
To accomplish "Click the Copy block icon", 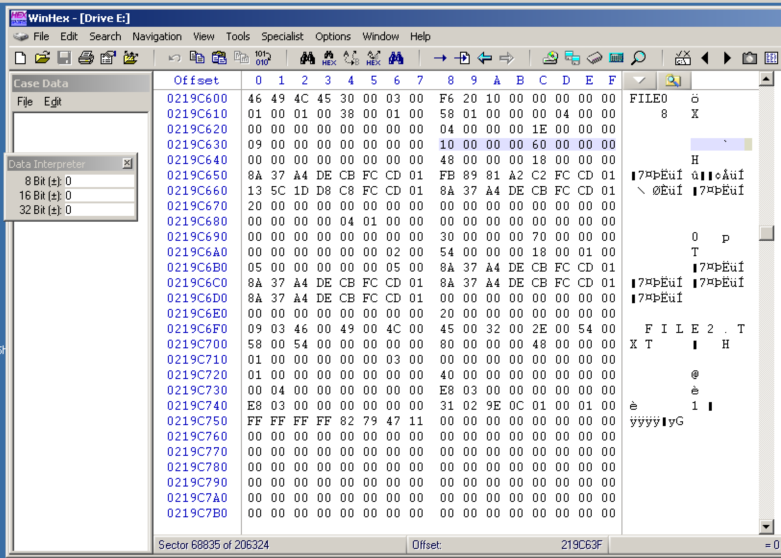I will [x=197, y=58].
